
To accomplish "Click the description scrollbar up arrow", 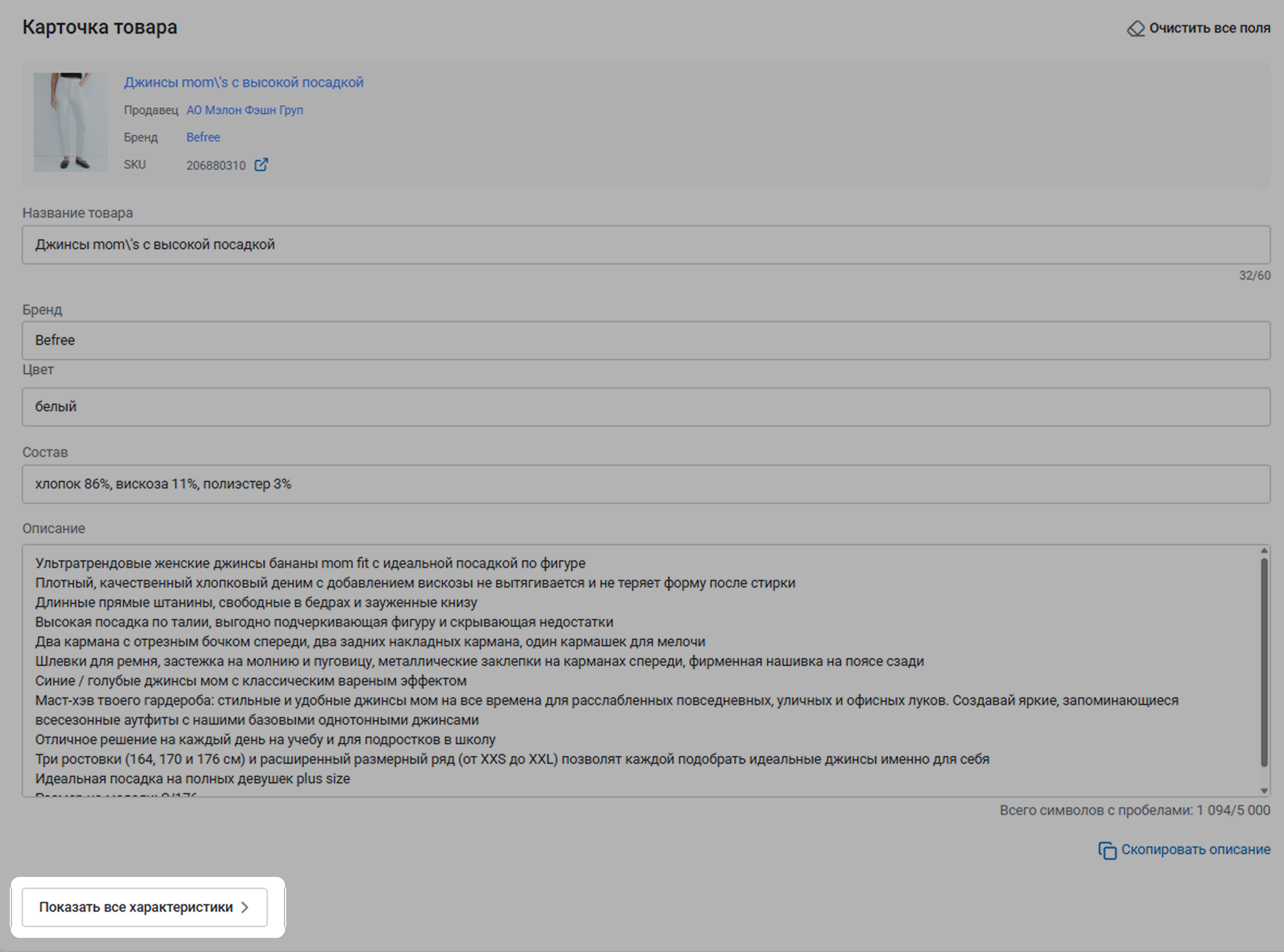I will (x=1264, y=551).
